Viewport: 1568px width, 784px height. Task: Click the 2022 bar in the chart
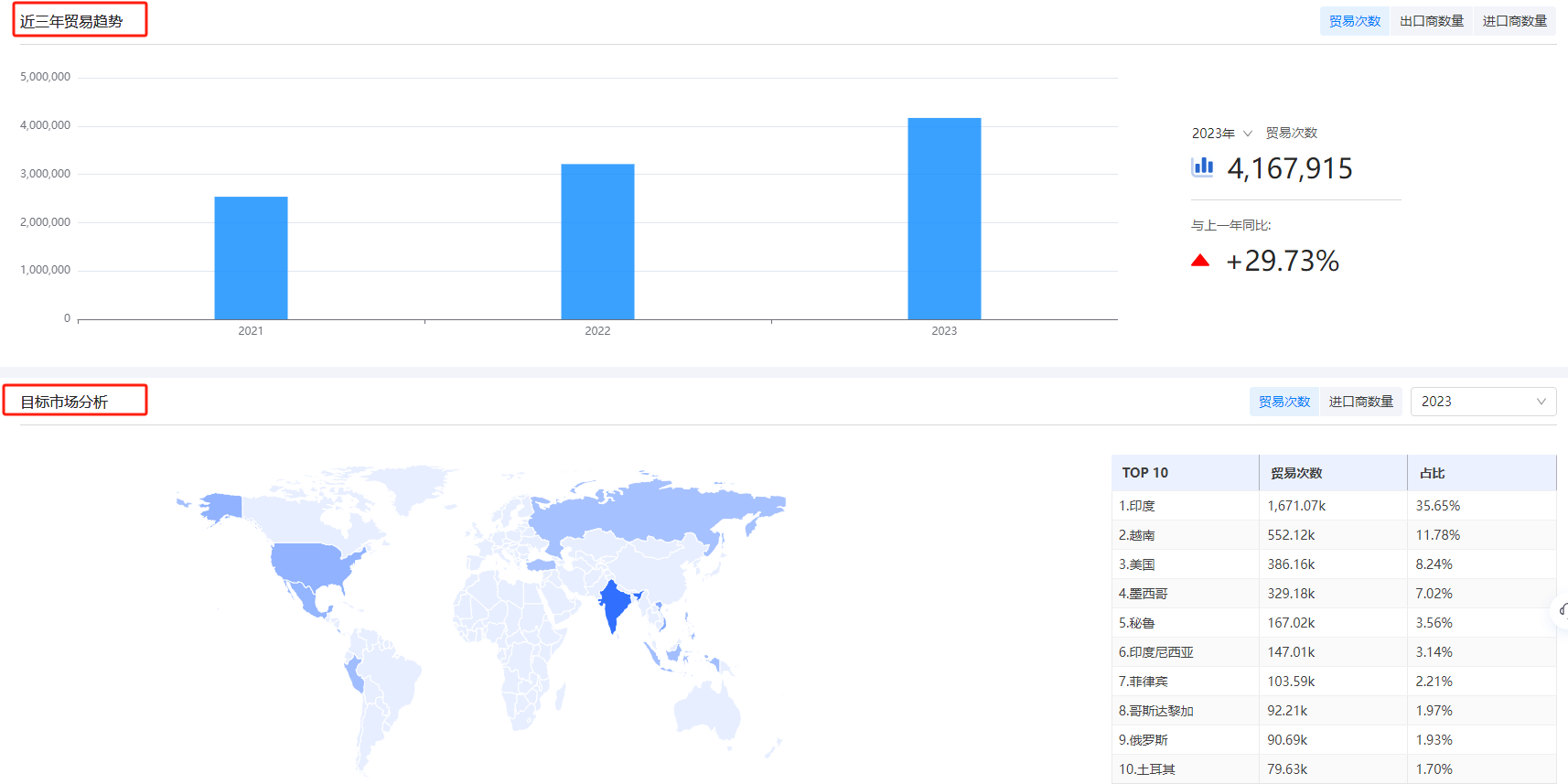click(597, 242)
